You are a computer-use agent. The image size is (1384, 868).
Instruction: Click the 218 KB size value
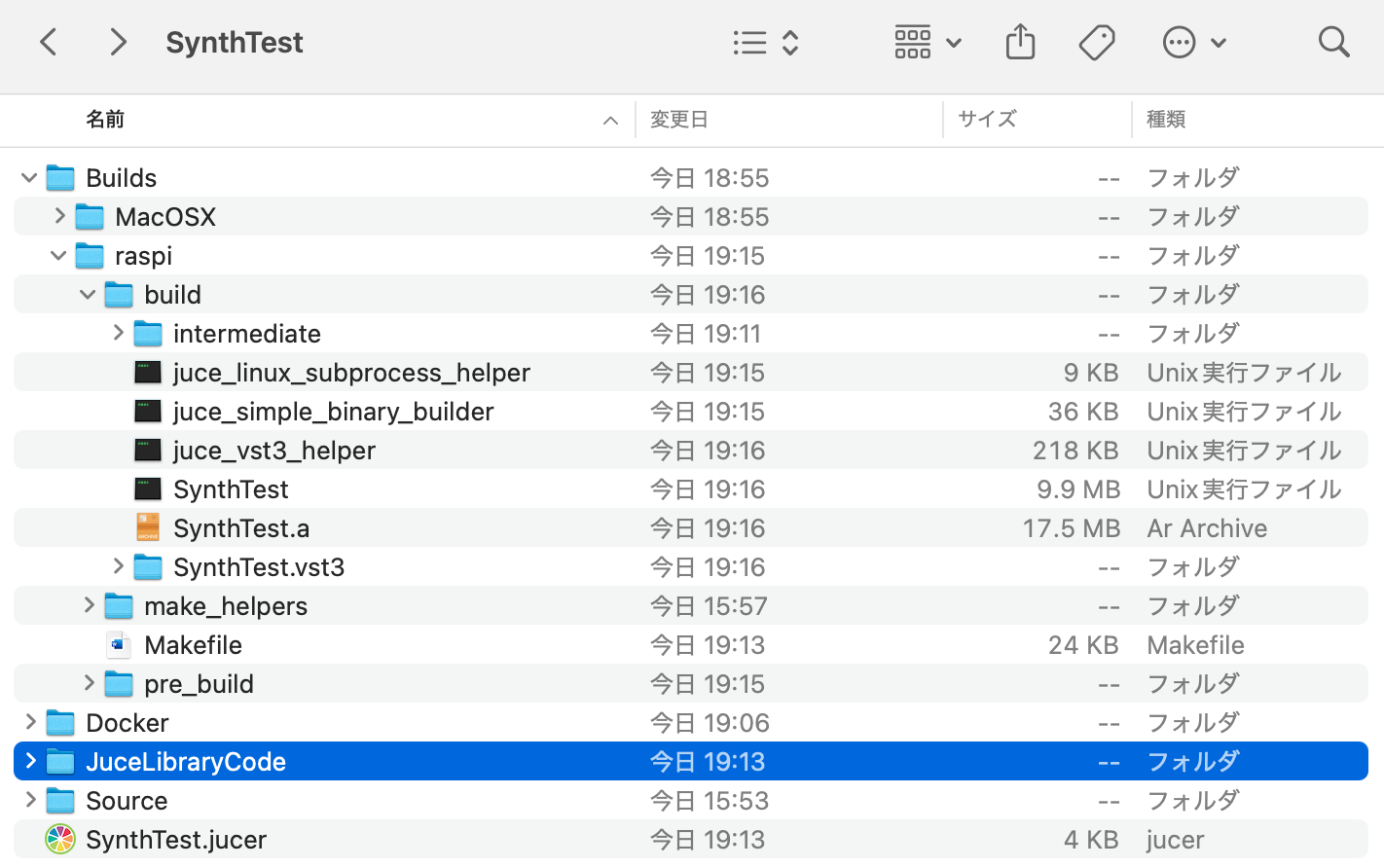(x=1075, y=451)
